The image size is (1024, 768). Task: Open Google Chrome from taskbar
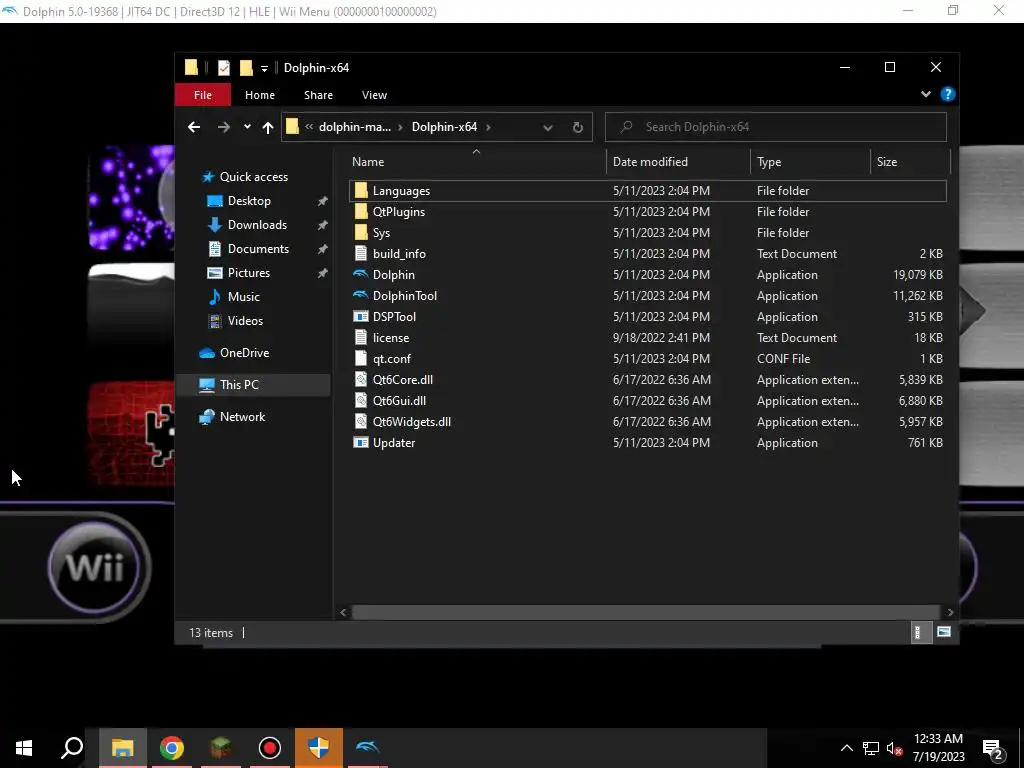[172, 748]
